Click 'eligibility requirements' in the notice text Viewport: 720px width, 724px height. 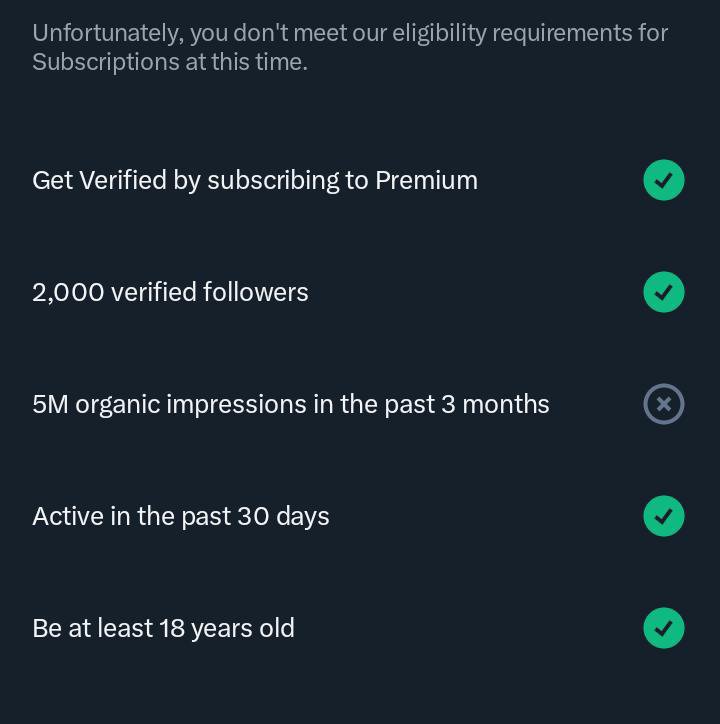point(513,34)
